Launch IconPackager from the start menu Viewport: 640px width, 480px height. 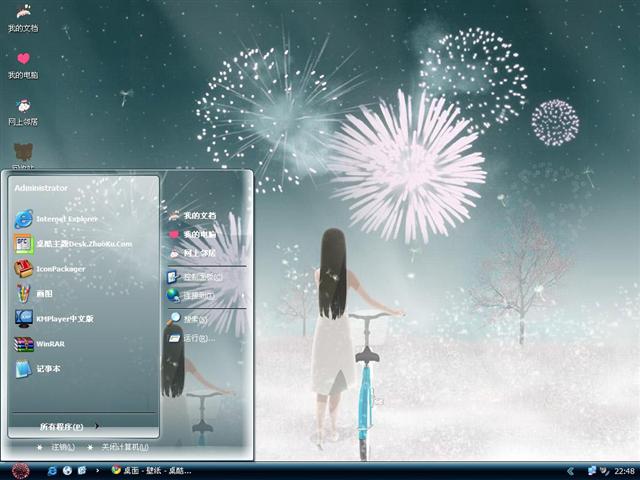click(50, 269)
